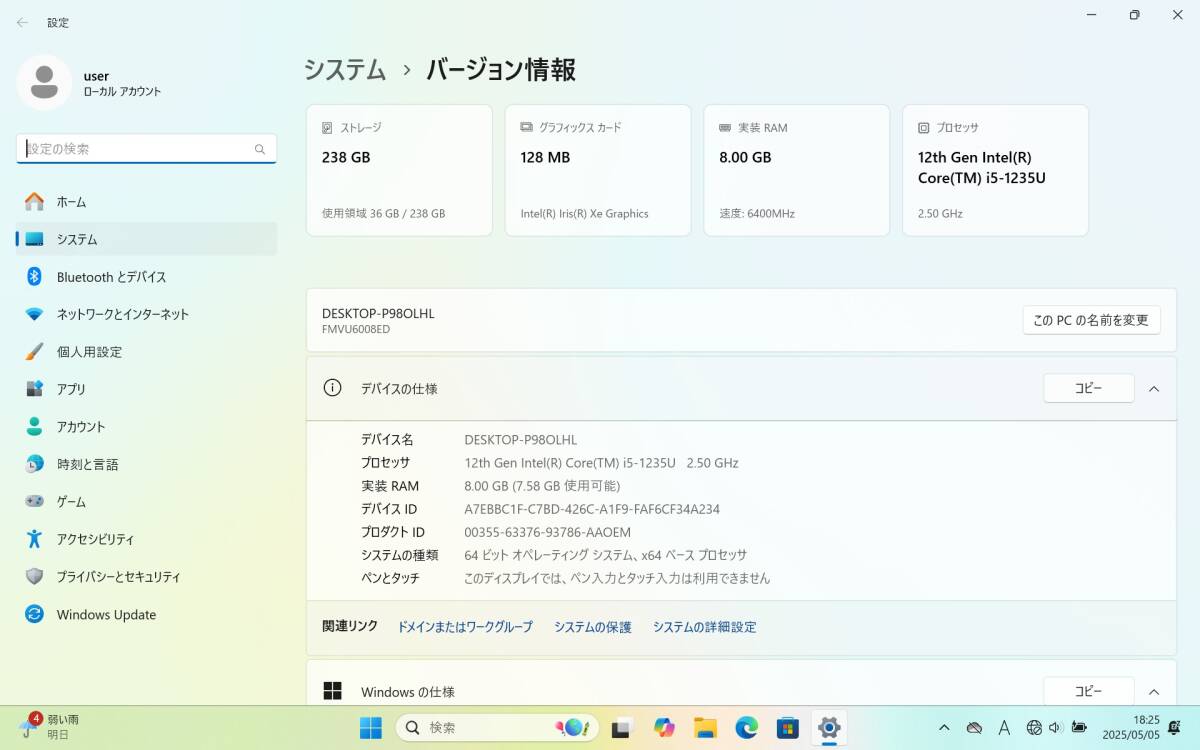Go to 個人用設定 page
The height and width of the screenshot is (750, 1200).
coord(147,352)
